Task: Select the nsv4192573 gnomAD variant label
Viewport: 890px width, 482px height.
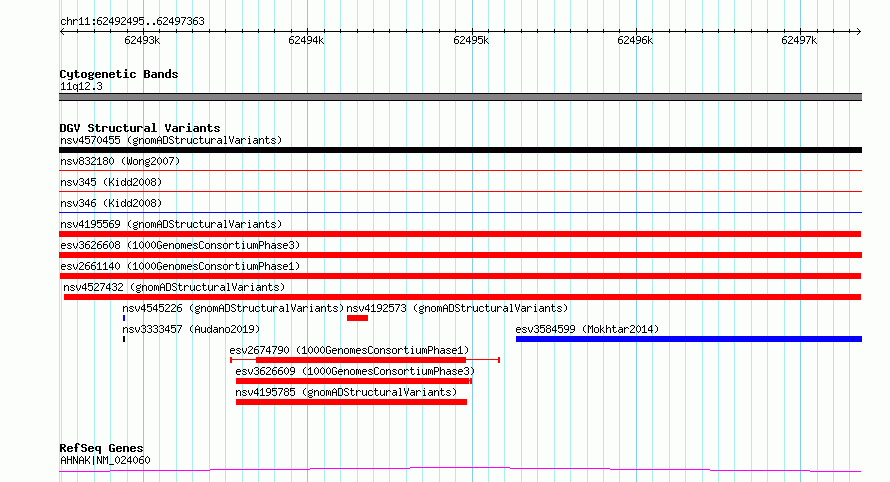Action: pyautogui.click(x=457, y=308)
